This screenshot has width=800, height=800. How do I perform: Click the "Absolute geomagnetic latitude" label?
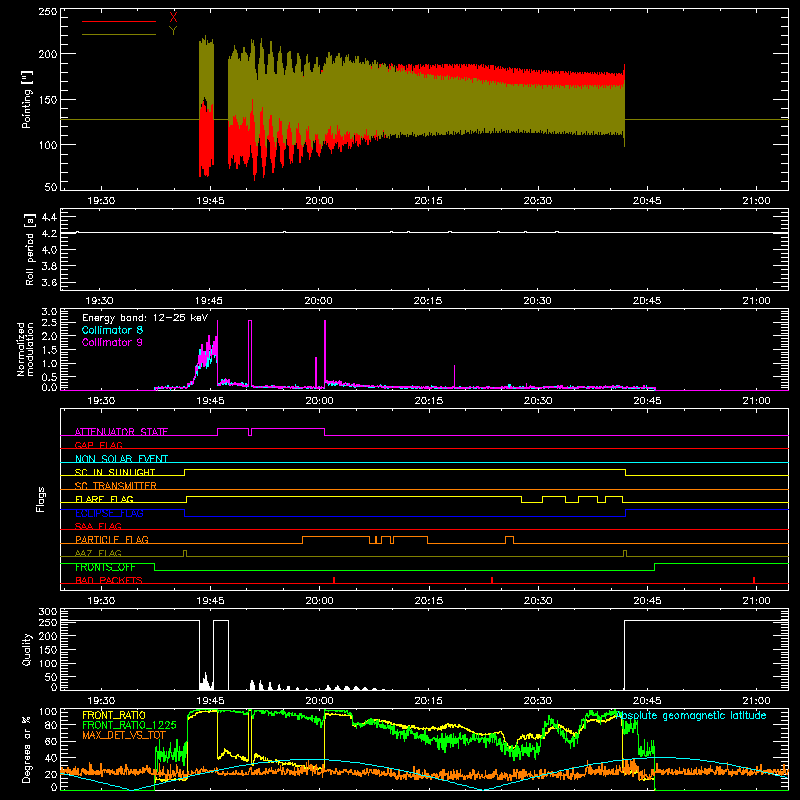(691, 715)
